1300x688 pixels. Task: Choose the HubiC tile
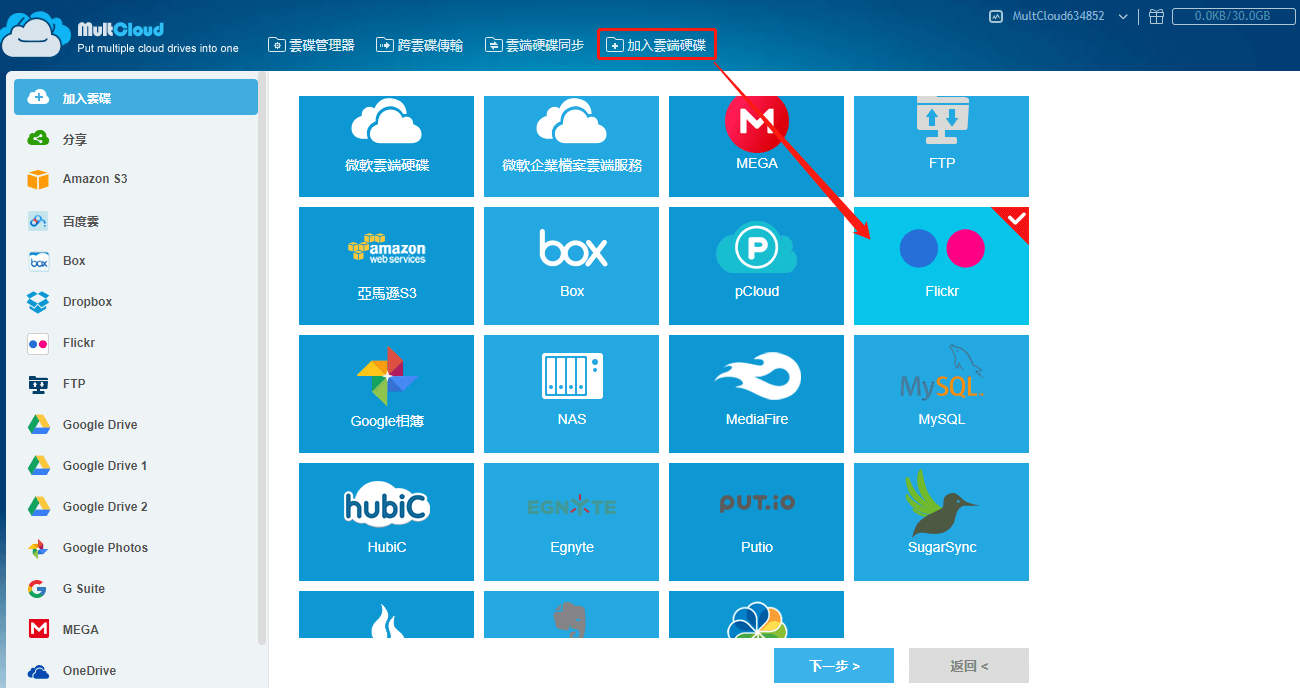pyautogui.click(x=386, y=522)
